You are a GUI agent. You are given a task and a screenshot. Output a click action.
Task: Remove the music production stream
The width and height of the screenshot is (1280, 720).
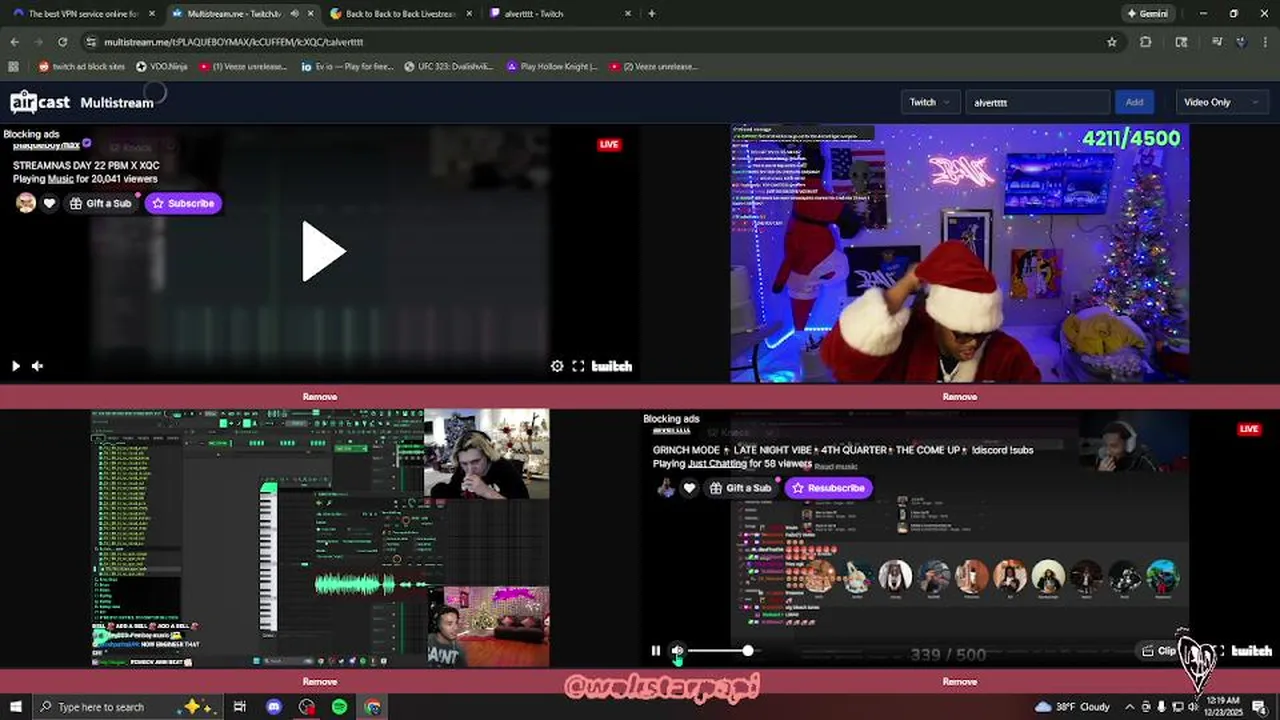320,682
